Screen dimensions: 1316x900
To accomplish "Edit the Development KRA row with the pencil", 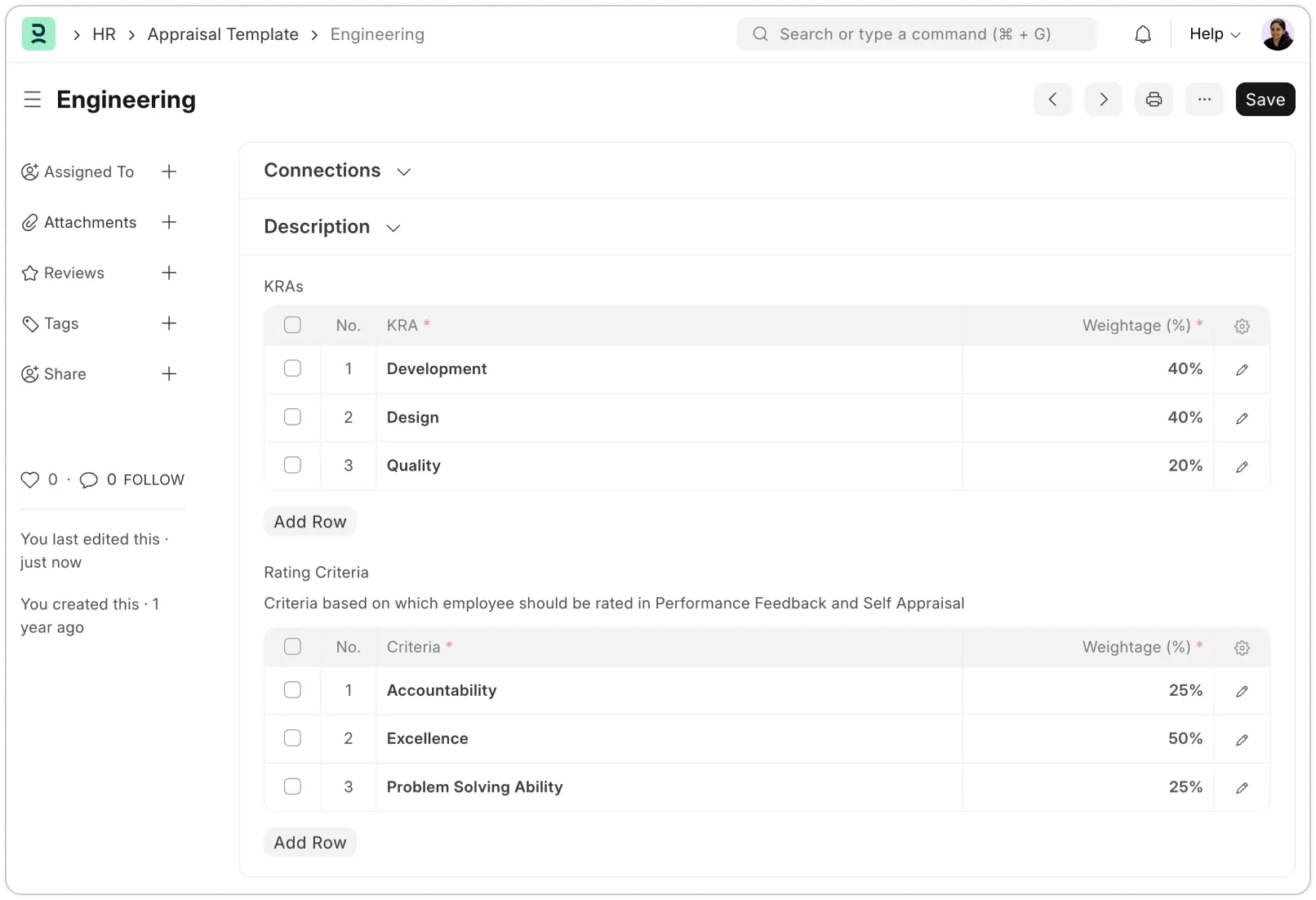I will [x=1241, y=369].
